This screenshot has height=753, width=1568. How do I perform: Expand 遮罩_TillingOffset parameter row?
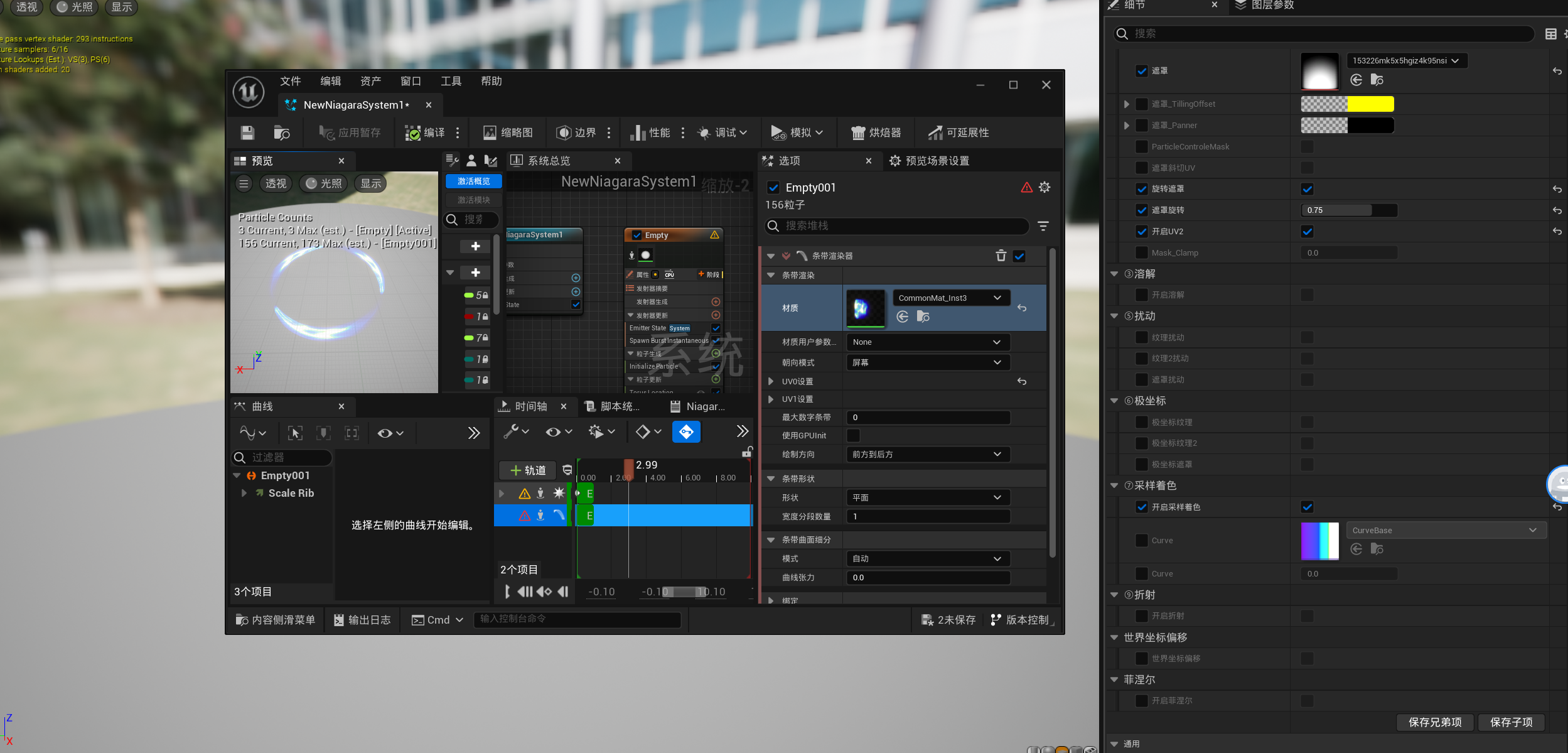(1127, 104)
